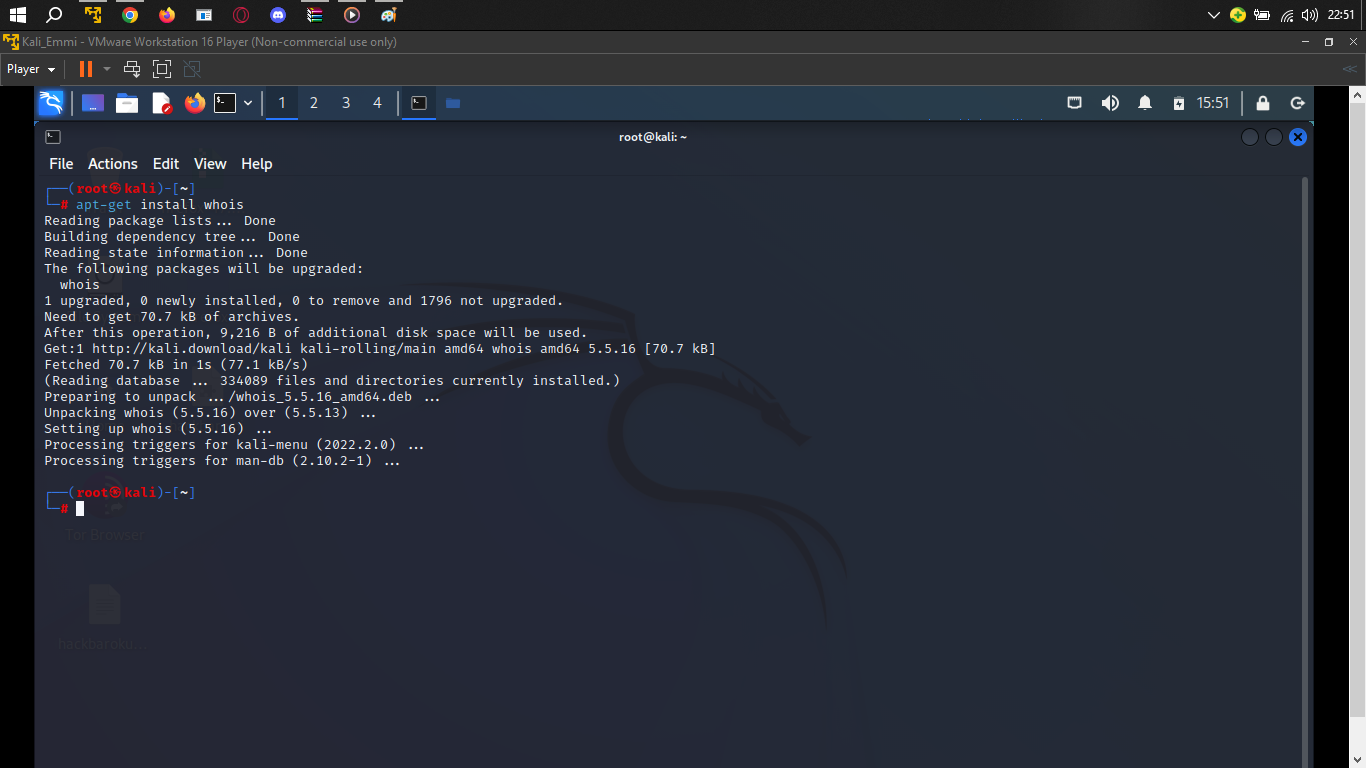Image resolution: width=1366 pixels, height=768 pixels.
Task: Click the terminal window title bar icon
Action: (x=53, y=137)
